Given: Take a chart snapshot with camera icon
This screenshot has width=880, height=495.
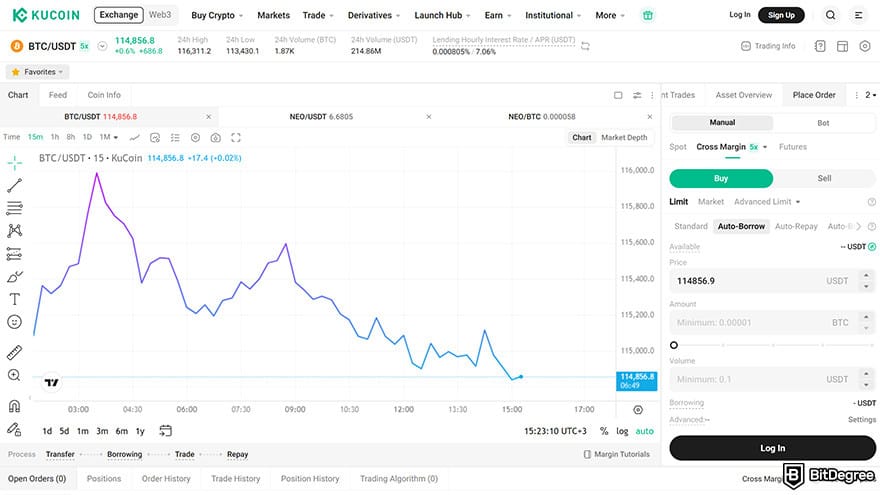Looking at the screenshot, I should 216,138.
